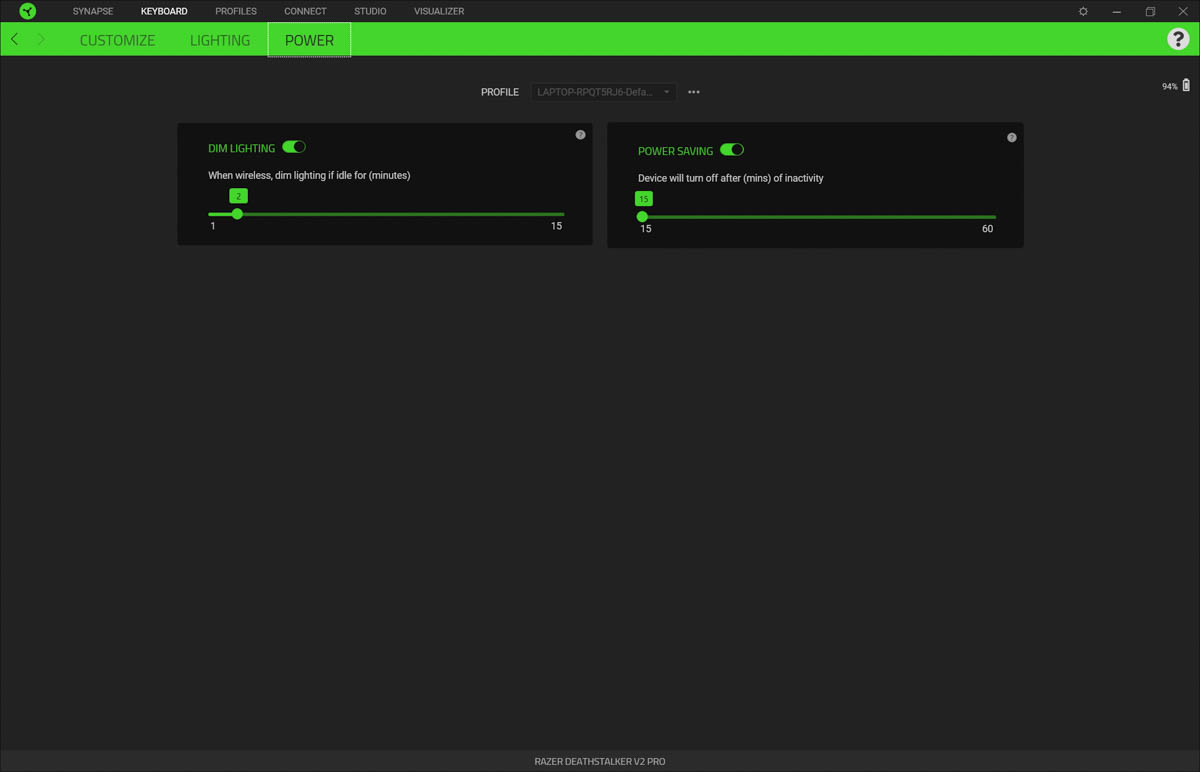Switch to the Profiles tab
The width and height of the screenshot is (1200, 772).
pos(236,11)
